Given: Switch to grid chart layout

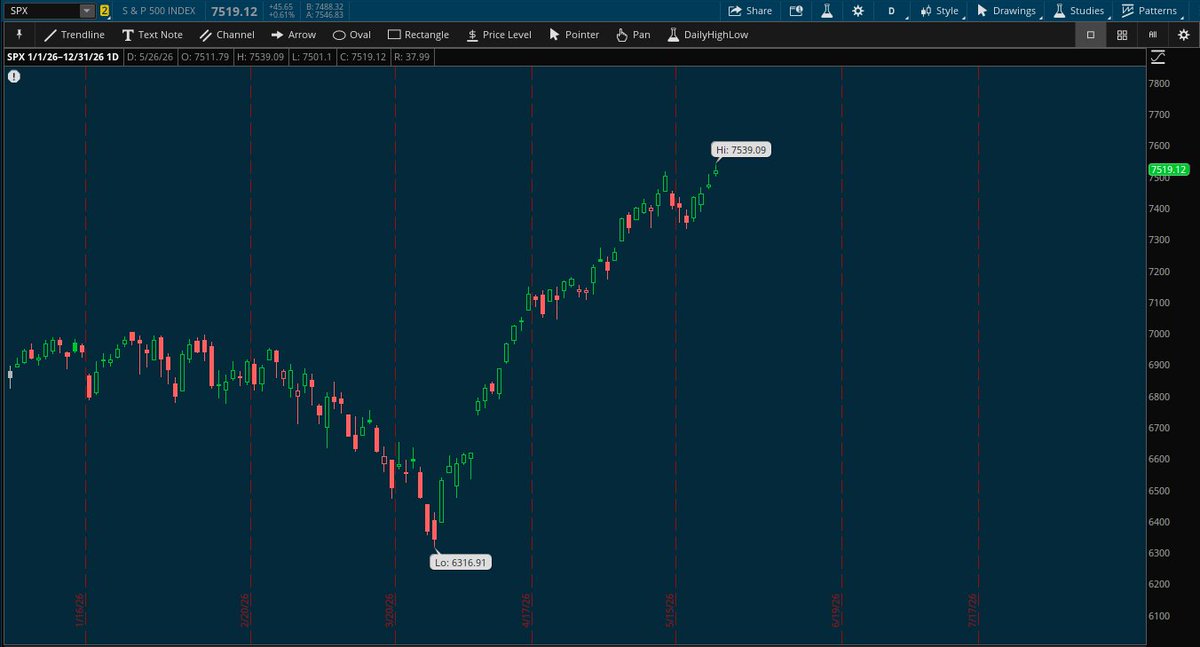Looking at the screenshot, I should pyautogui.click(x=1122, y=34).
